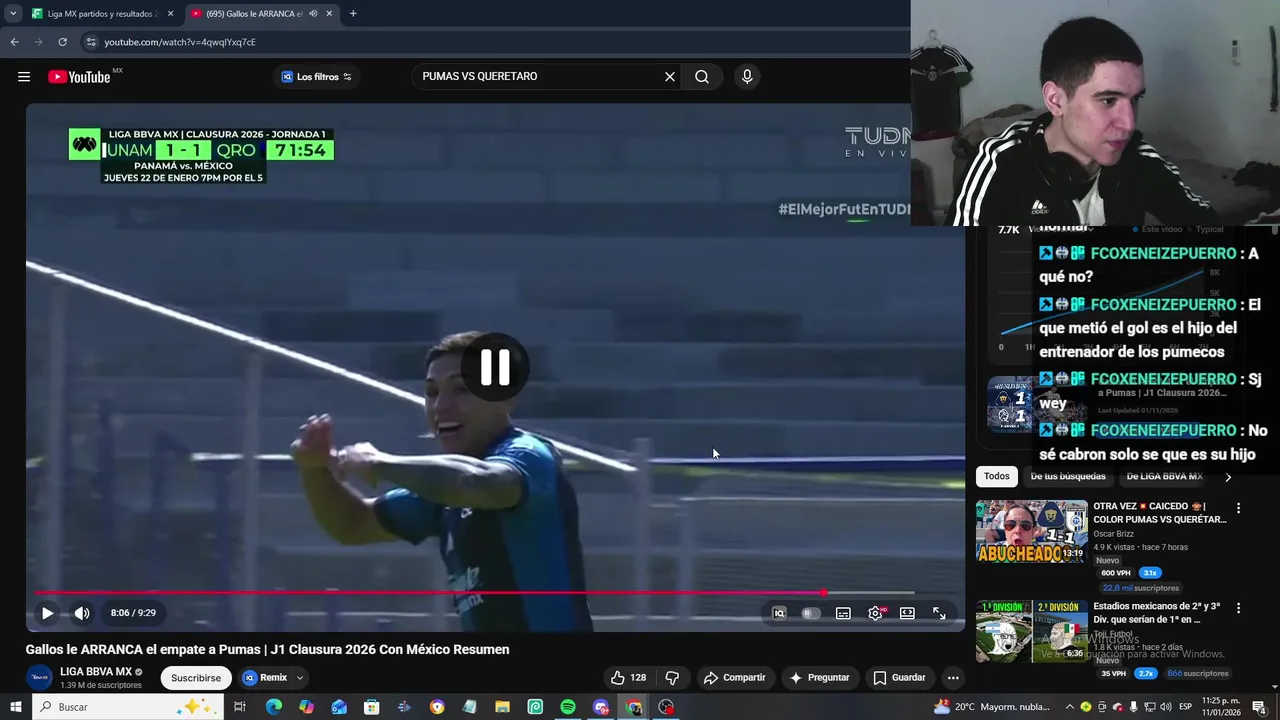Open a new browser tab
The height and width of the screenshot is (720, 1280).
tap(353, 14)
